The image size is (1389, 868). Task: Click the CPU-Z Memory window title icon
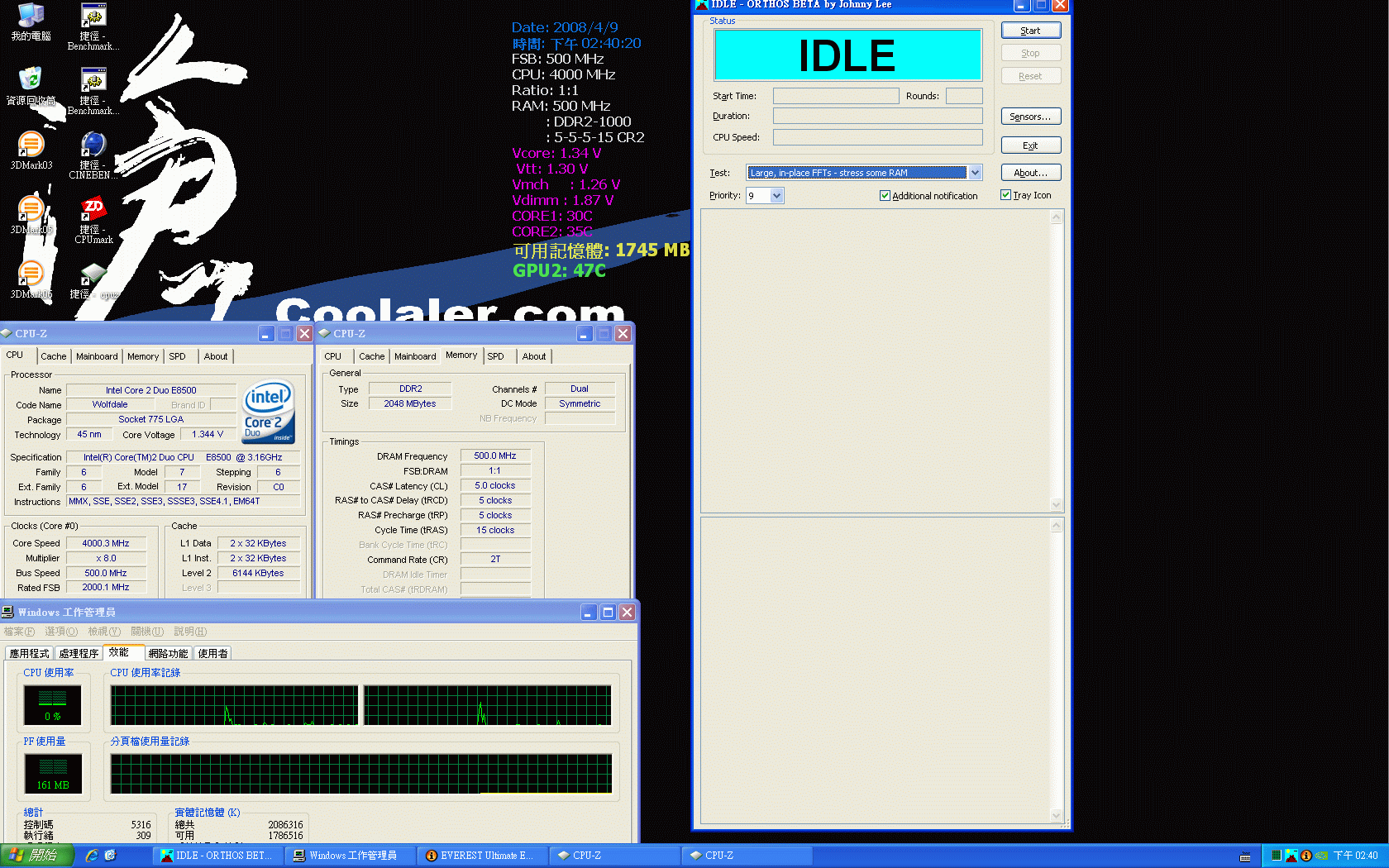pyautogui.click(x=324, y=333)
